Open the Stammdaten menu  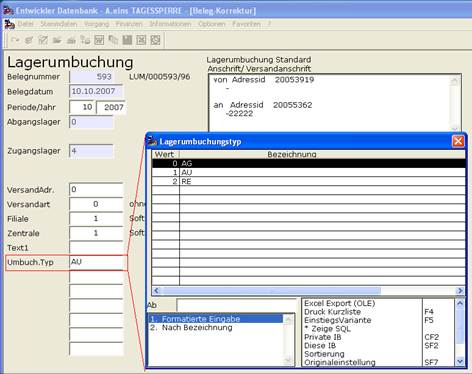coord(59,24)
